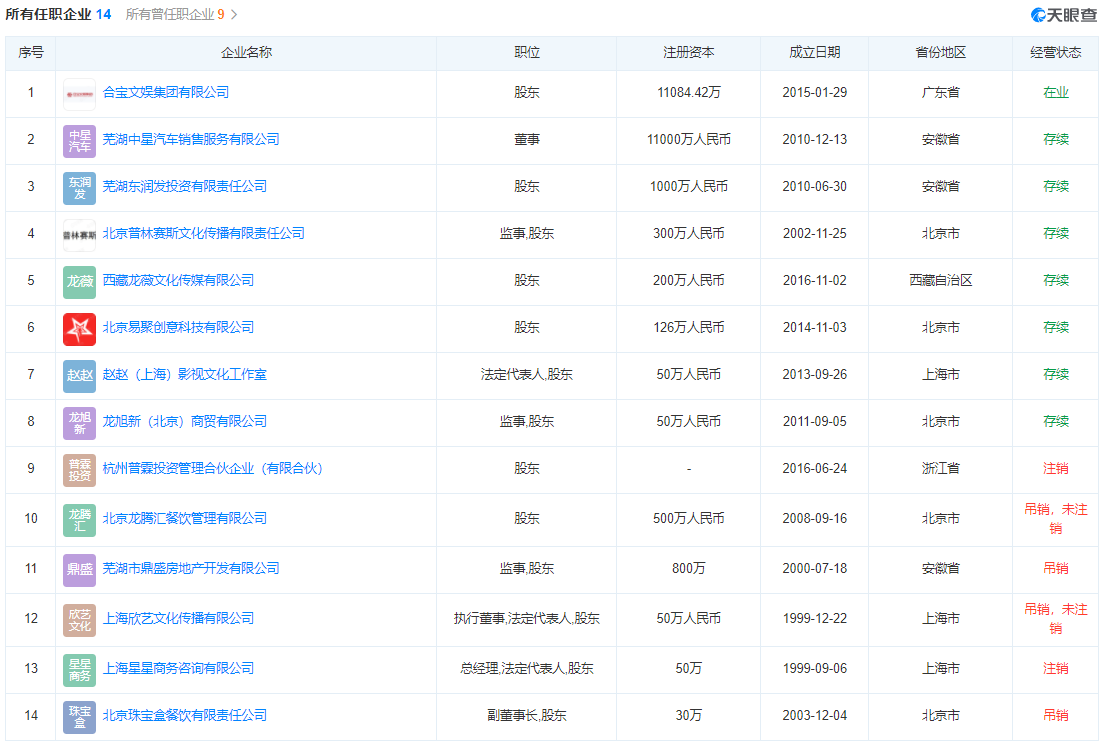Click the 董事 position cell
The height and width of the screenshot is (746, 1103).
coord(527,139)
